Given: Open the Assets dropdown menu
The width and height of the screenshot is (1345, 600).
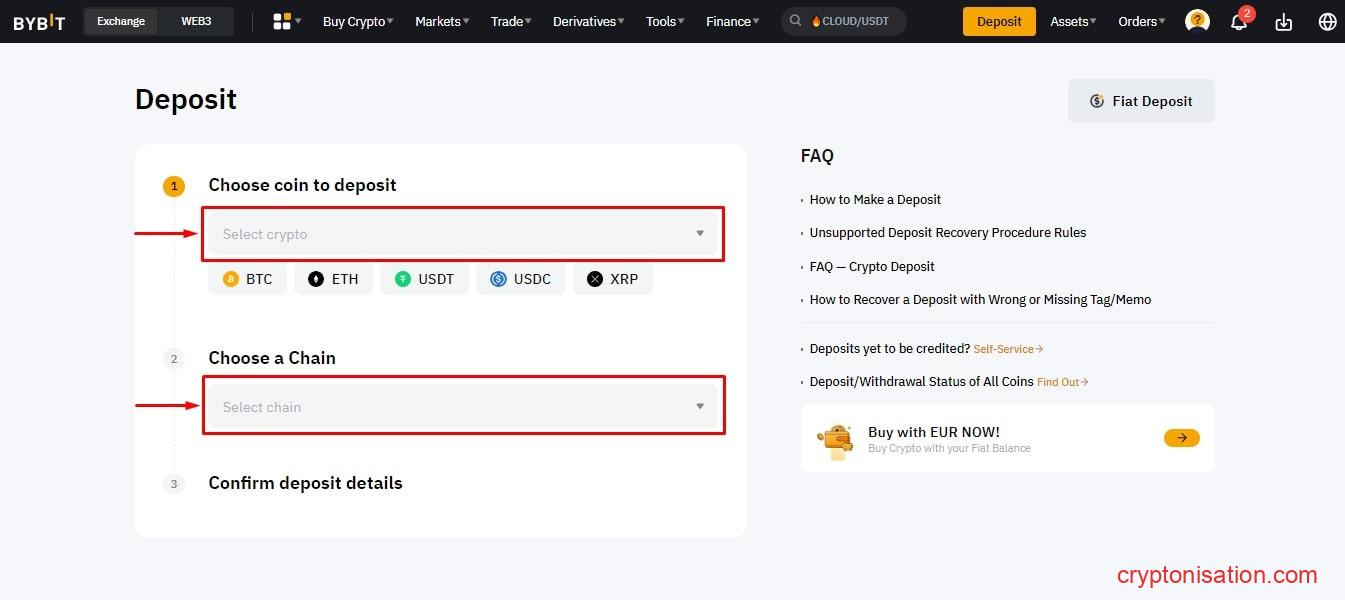Looking at the screenshot, I should [1072, 21].
